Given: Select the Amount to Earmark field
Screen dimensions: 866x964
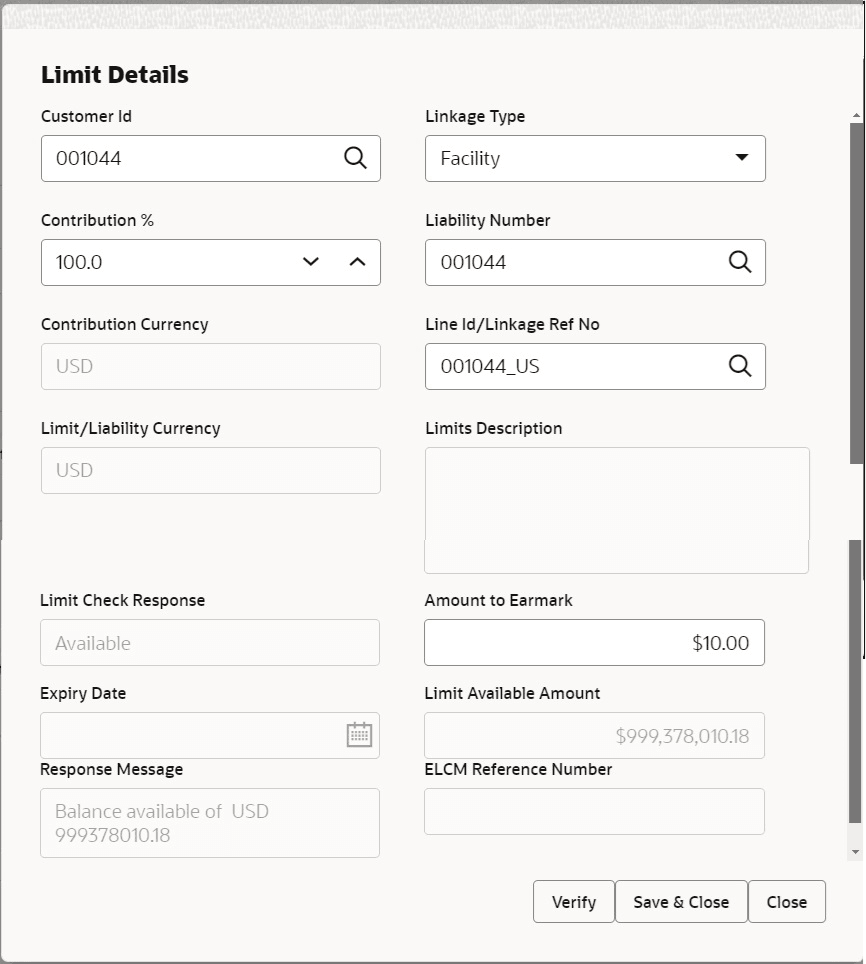Looking at the screenshot, I should point(594,642).
